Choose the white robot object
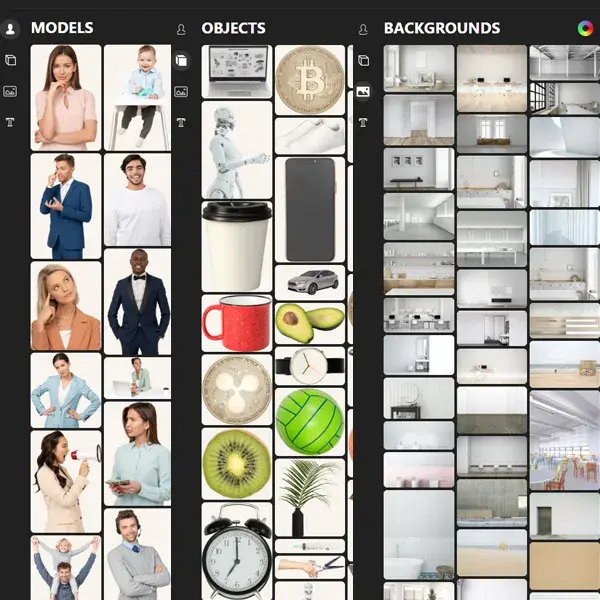This screenshot has height=600, width=600. [237, 150]
